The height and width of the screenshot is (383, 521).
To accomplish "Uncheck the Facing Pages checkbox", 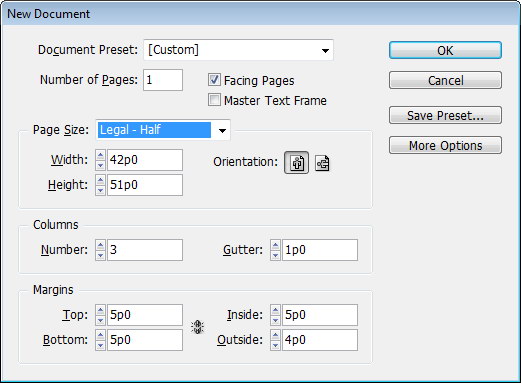I will (x=214, y=80).
